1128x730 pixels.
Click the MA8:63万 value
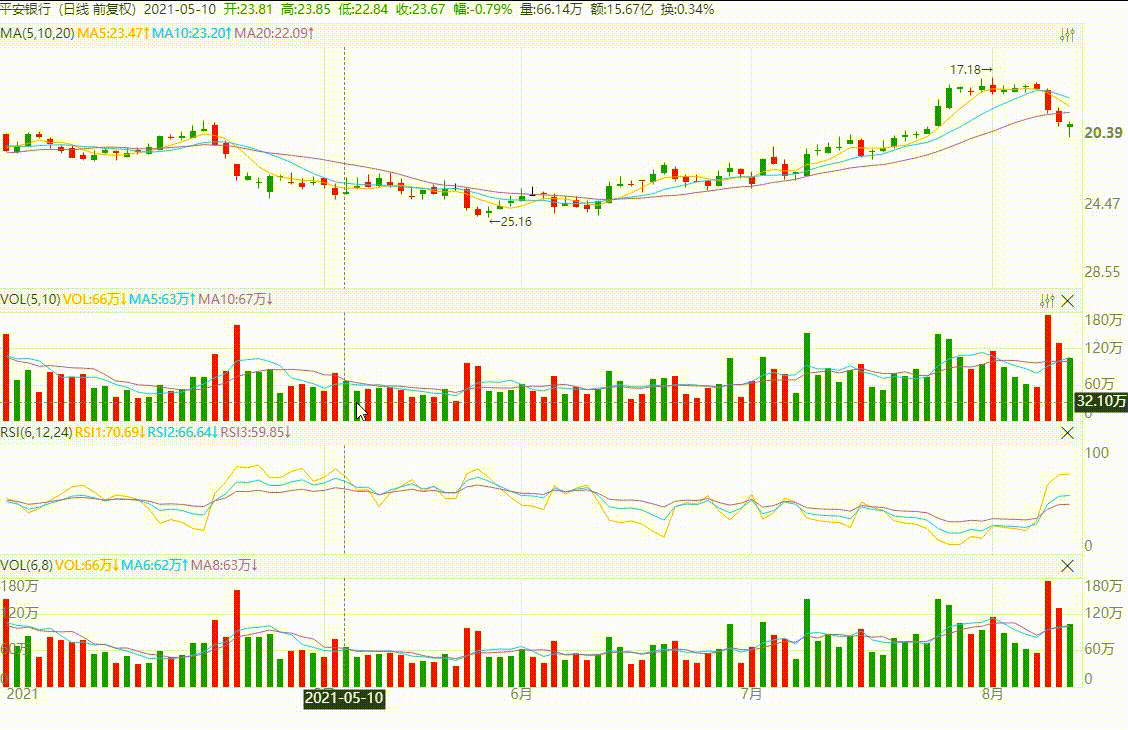[224, 565]
